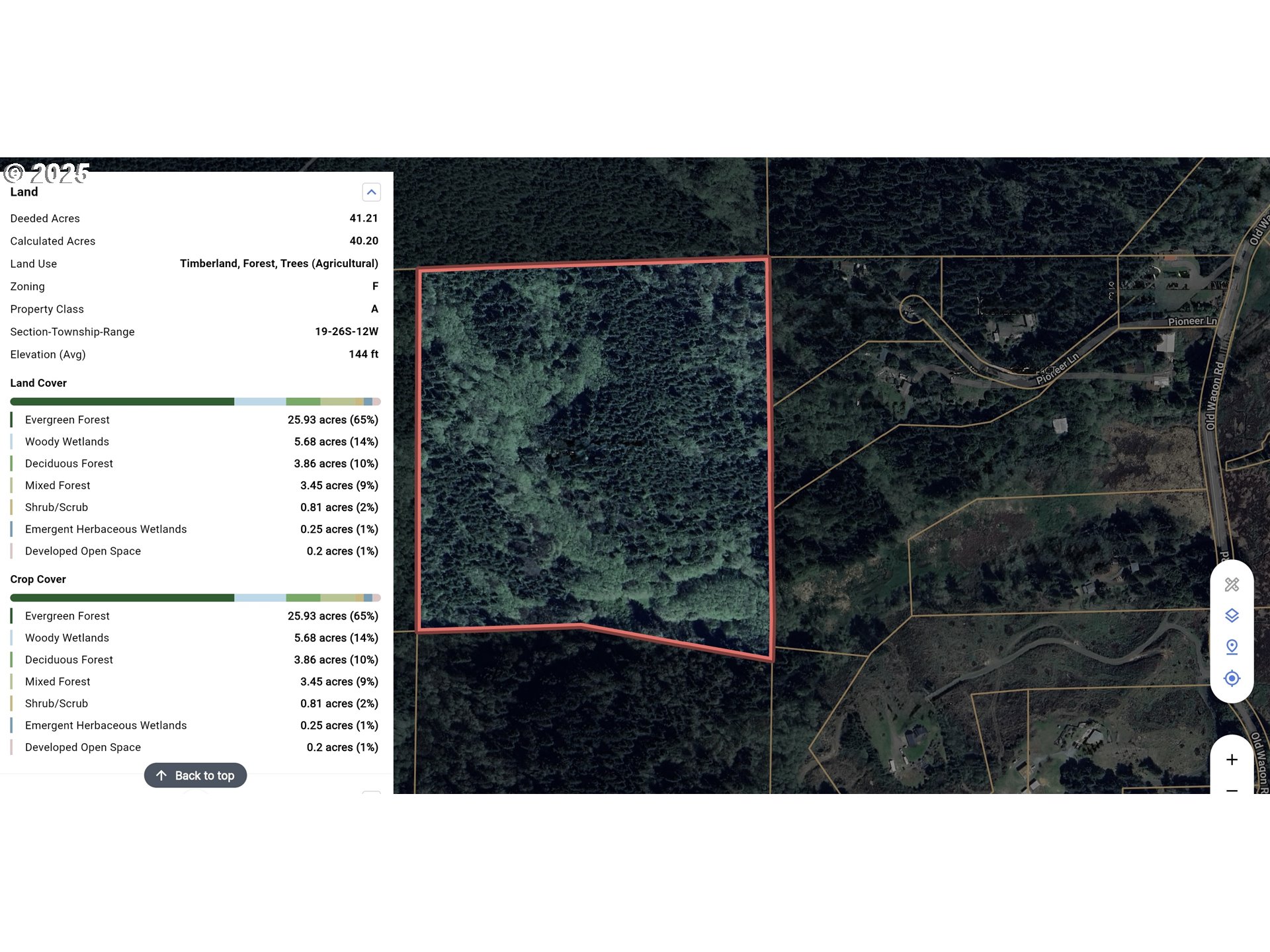The image size is (1270, 952).
Task: Click the up arrow in Back to top
Action: point(161,775)
